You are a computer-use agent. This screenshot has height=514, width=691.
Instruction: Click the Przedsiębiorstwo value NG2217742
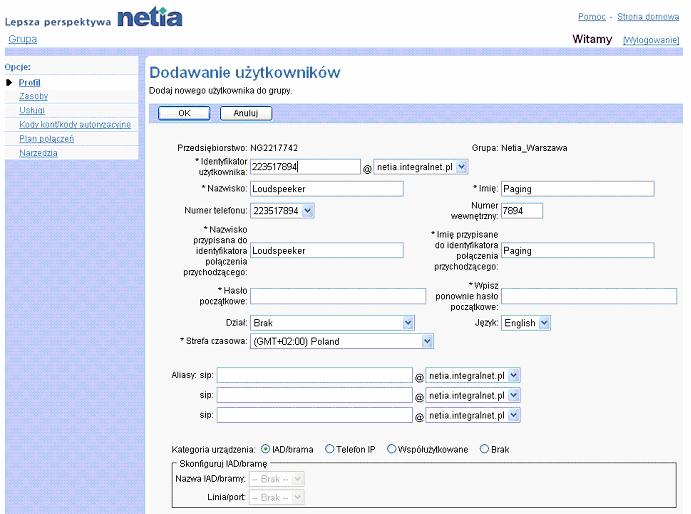[274, 148]
